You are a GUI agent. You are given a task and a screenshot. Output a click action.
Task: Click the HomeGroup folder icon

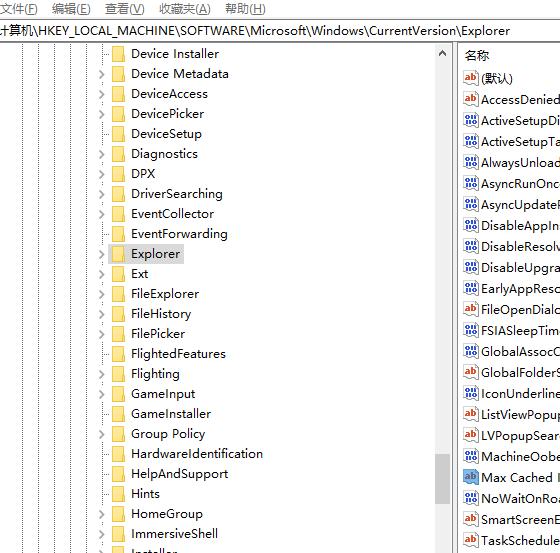(x=118, y=514)
